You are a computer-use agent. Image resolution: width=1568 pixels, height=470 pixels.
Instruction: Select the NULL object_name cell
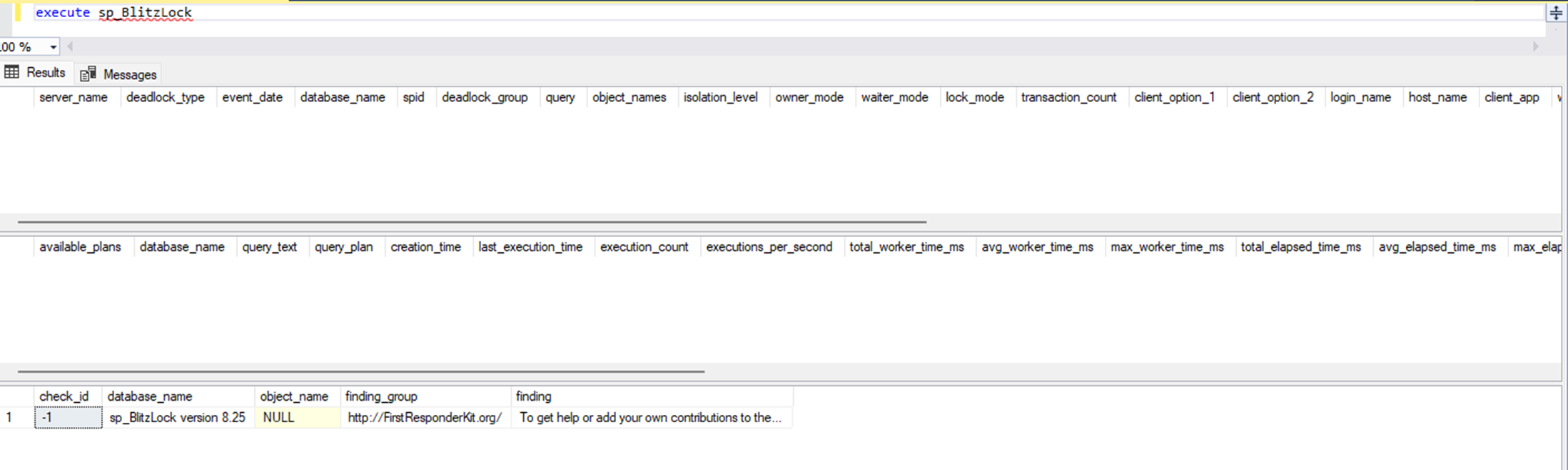[x=298, y=418]
